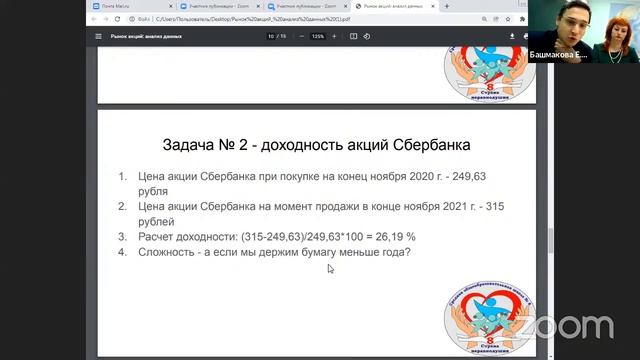Open the search icon in the address bar
The image size is (640, 360).
(x=484, y=19)
